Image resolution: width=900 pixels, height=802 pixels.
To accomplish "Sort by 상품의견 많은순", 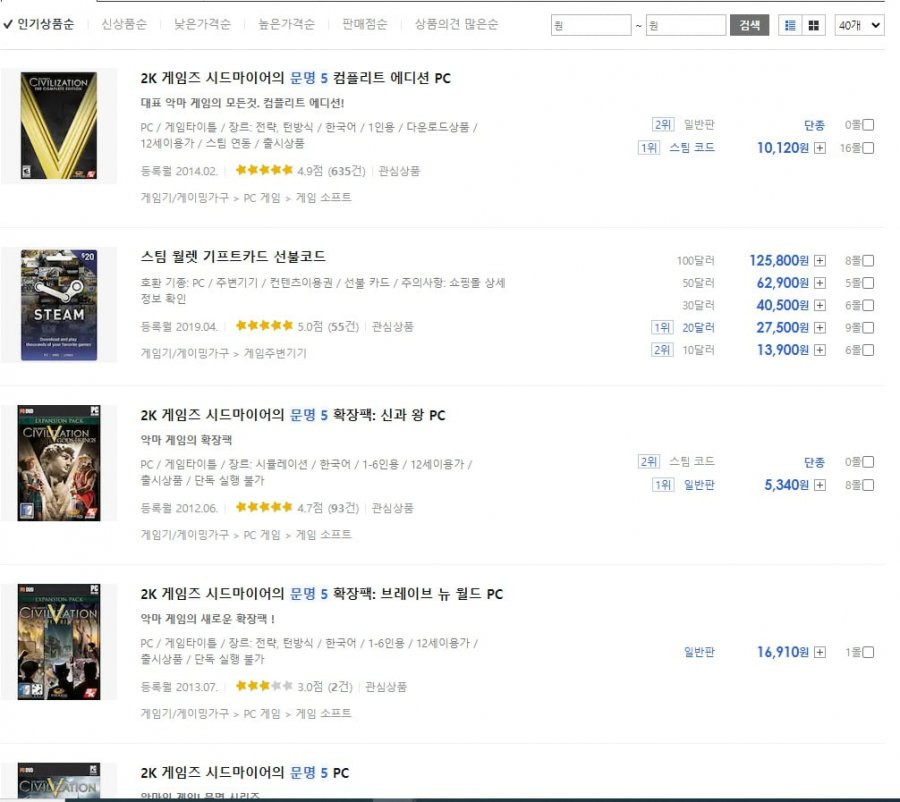I will click(x=456, y=24).
